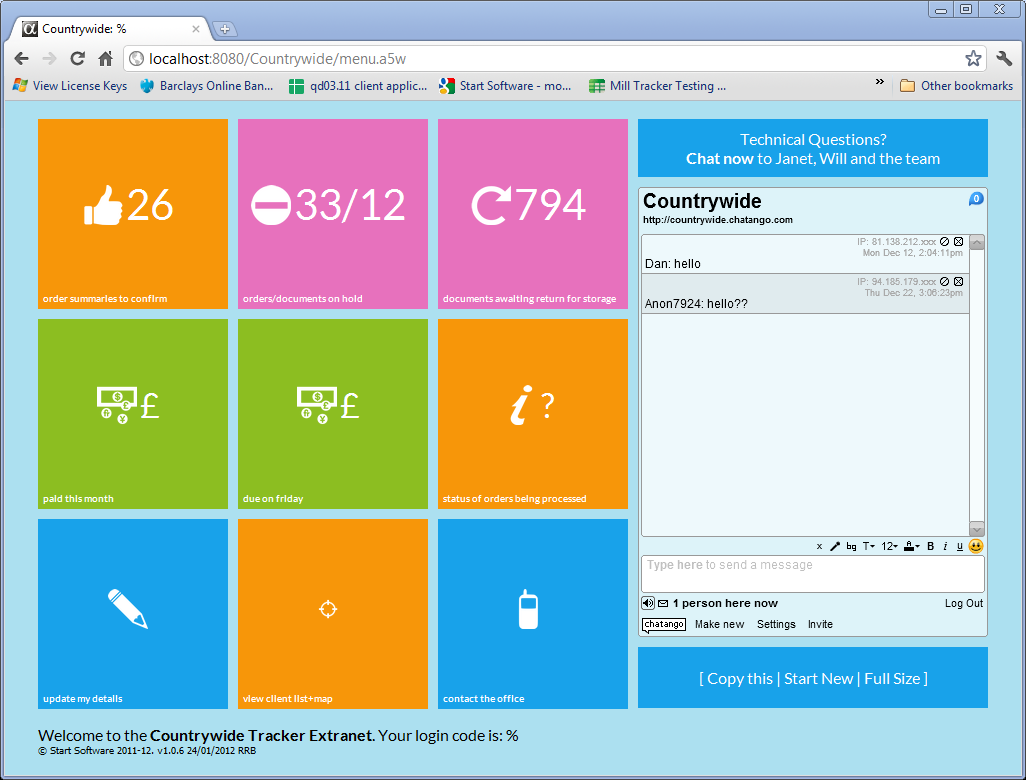
Task: Open the Mill Tracker Testing bookmark
Action: [x=657, y=86]
